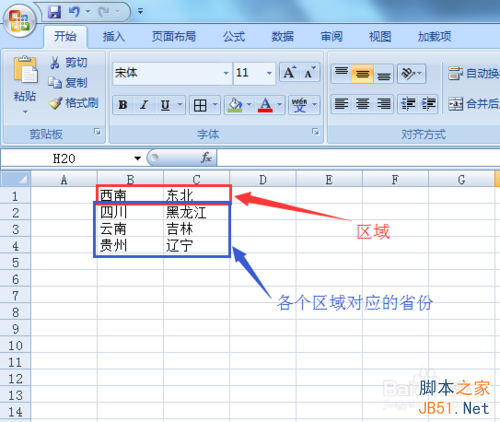
Task: Increase font size with large A icon
Action: point(289,72)
